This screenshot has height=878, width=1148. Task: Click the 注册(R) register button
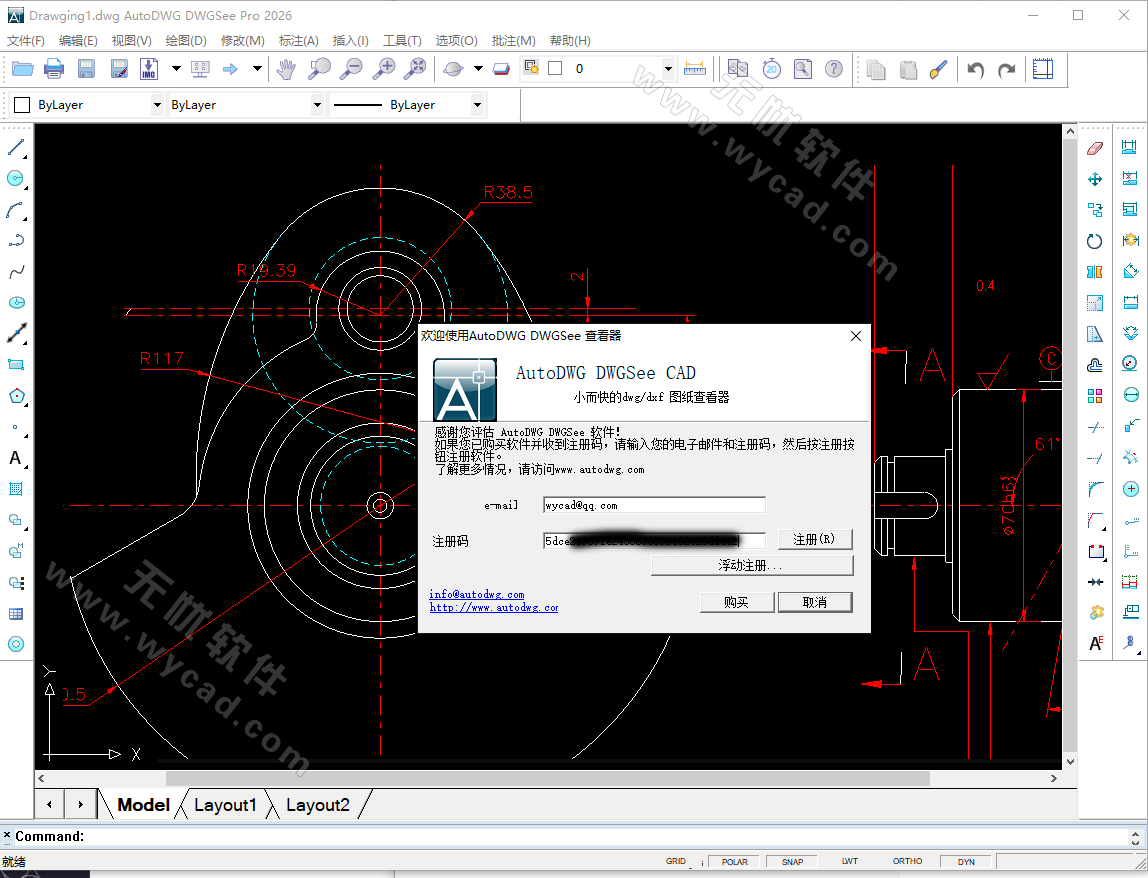coord(814,540)
